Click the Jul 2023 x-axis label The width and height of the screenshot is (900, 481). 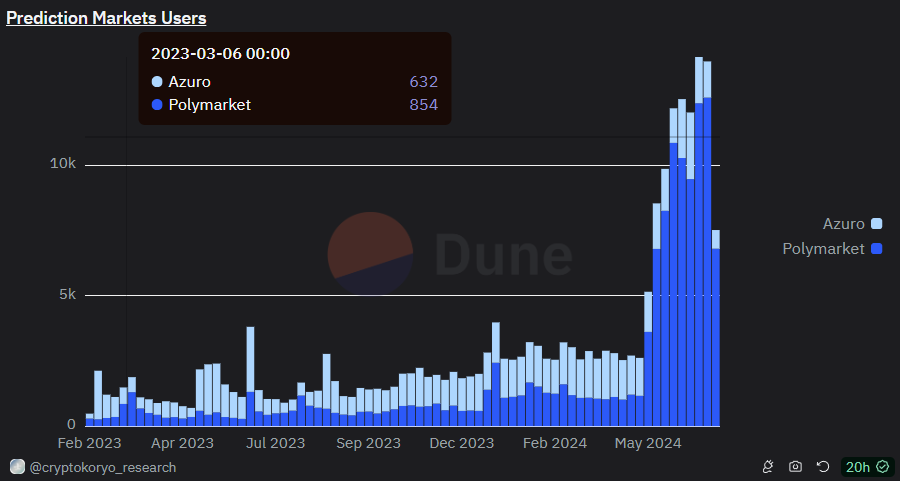(276, 443)
